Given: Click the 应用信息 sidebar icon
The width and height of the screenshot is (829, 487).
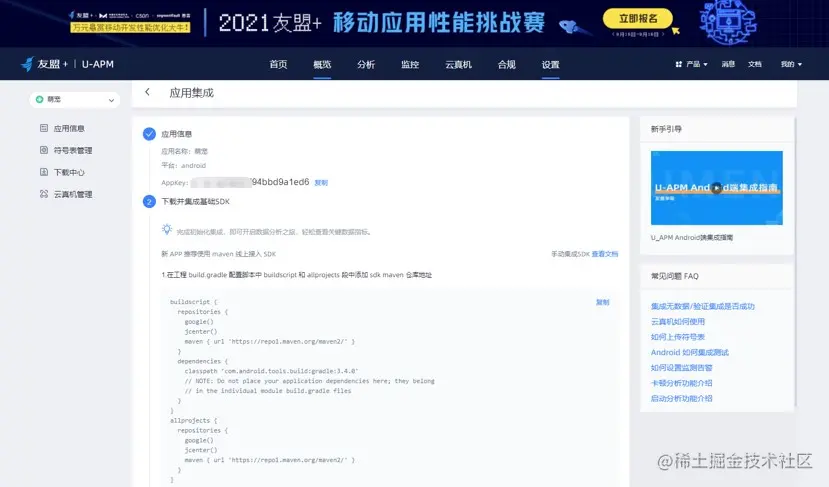Looking at the screenshot, I should coord(44,128).
